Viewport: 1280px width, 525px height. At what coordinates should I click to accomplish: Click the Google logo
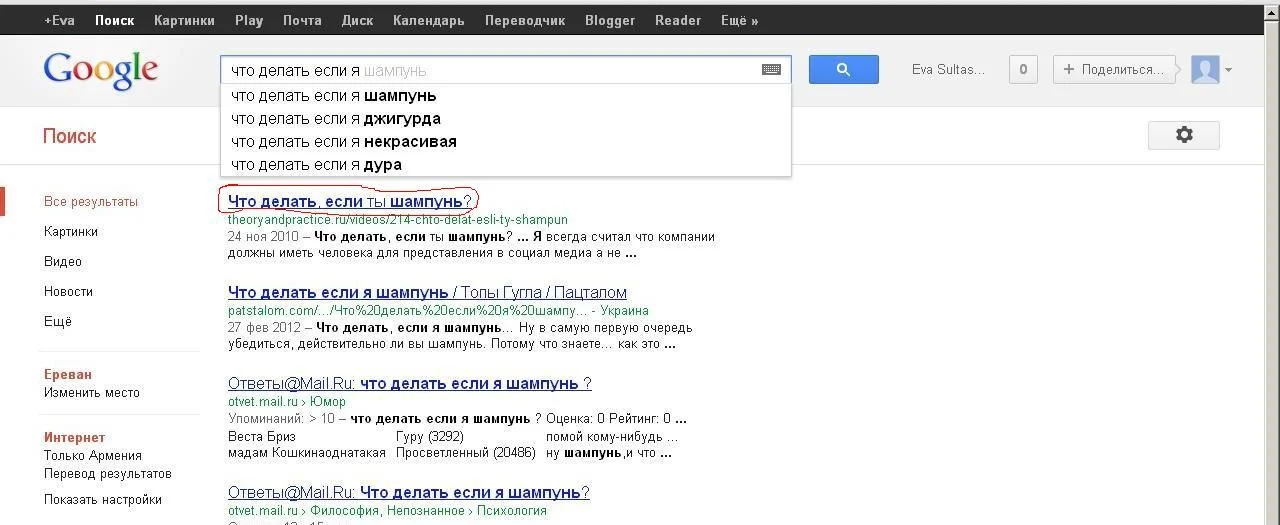100,71
